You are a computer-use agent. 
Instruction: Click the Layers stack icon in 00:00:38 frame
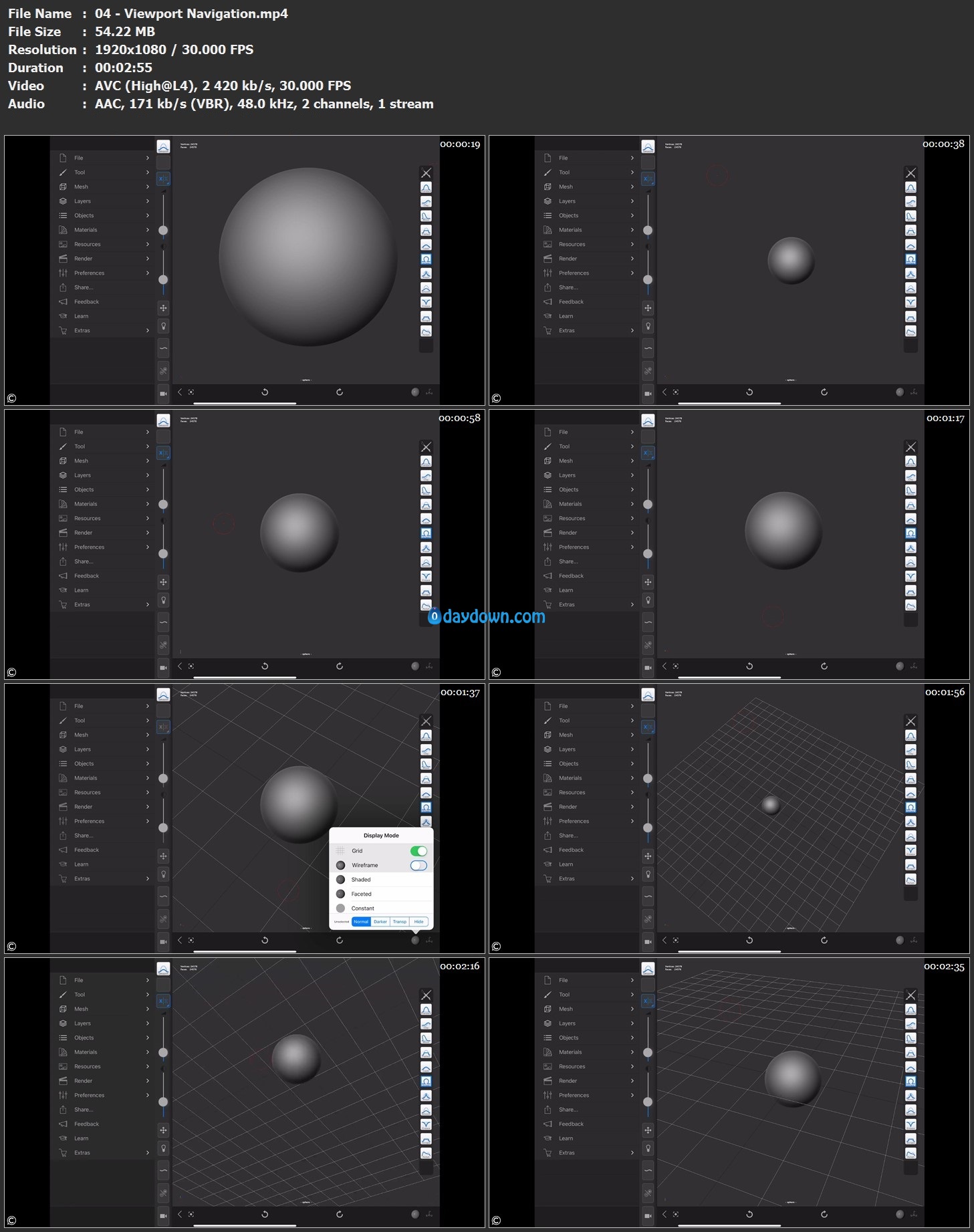547,201
